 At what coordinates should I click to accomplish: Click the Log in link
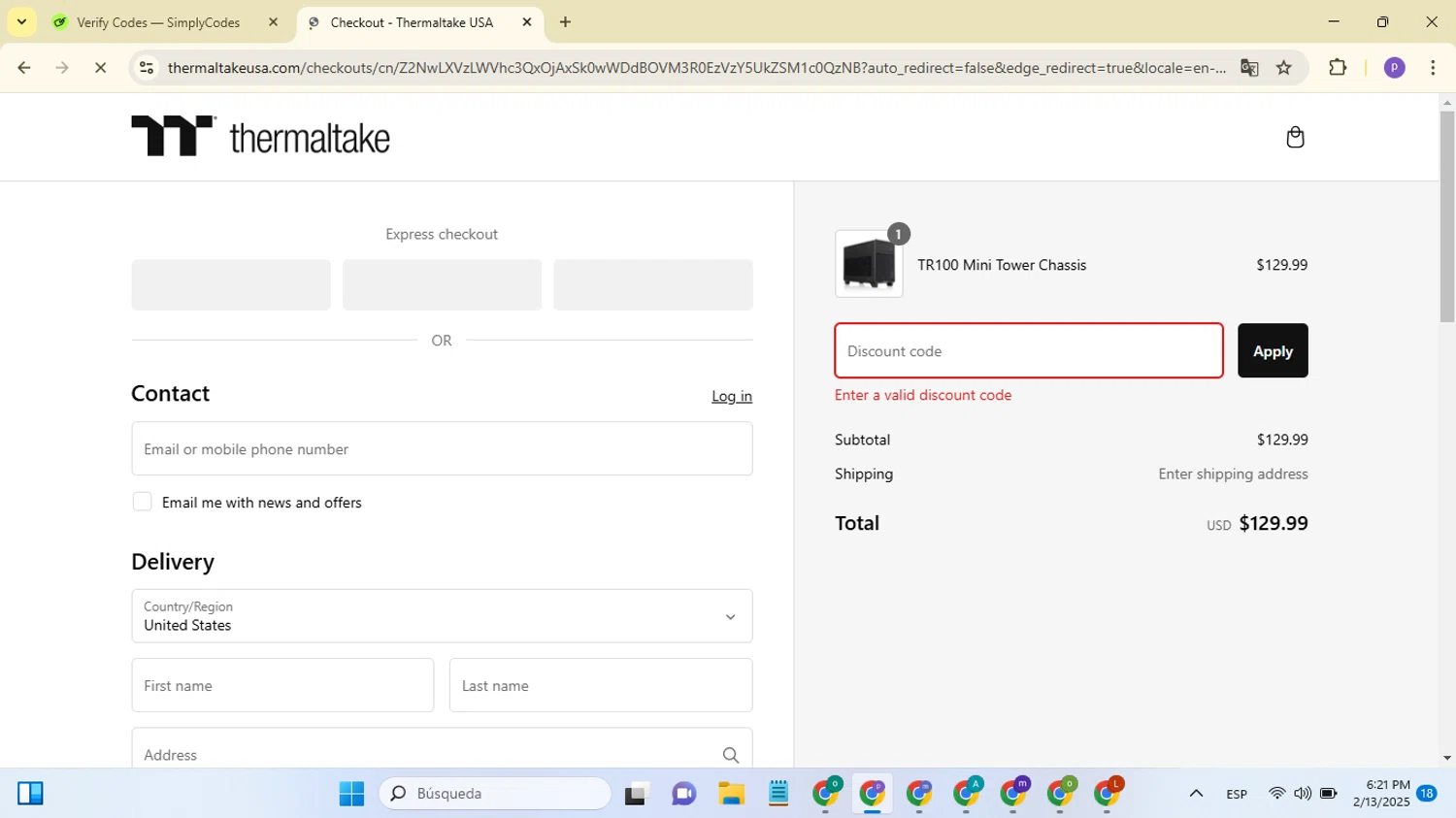pos(732,396)
